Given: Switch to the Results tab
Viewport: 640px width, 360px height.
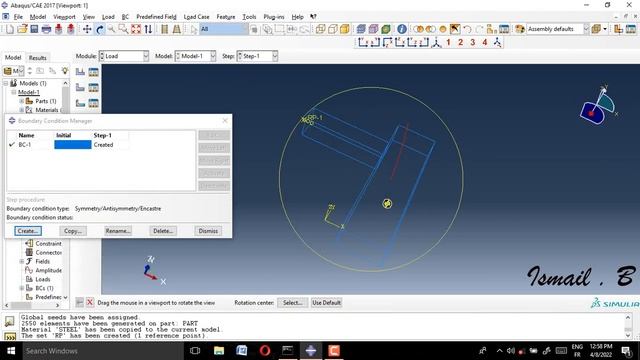Looking at the screenshot, I should (38, 58).
